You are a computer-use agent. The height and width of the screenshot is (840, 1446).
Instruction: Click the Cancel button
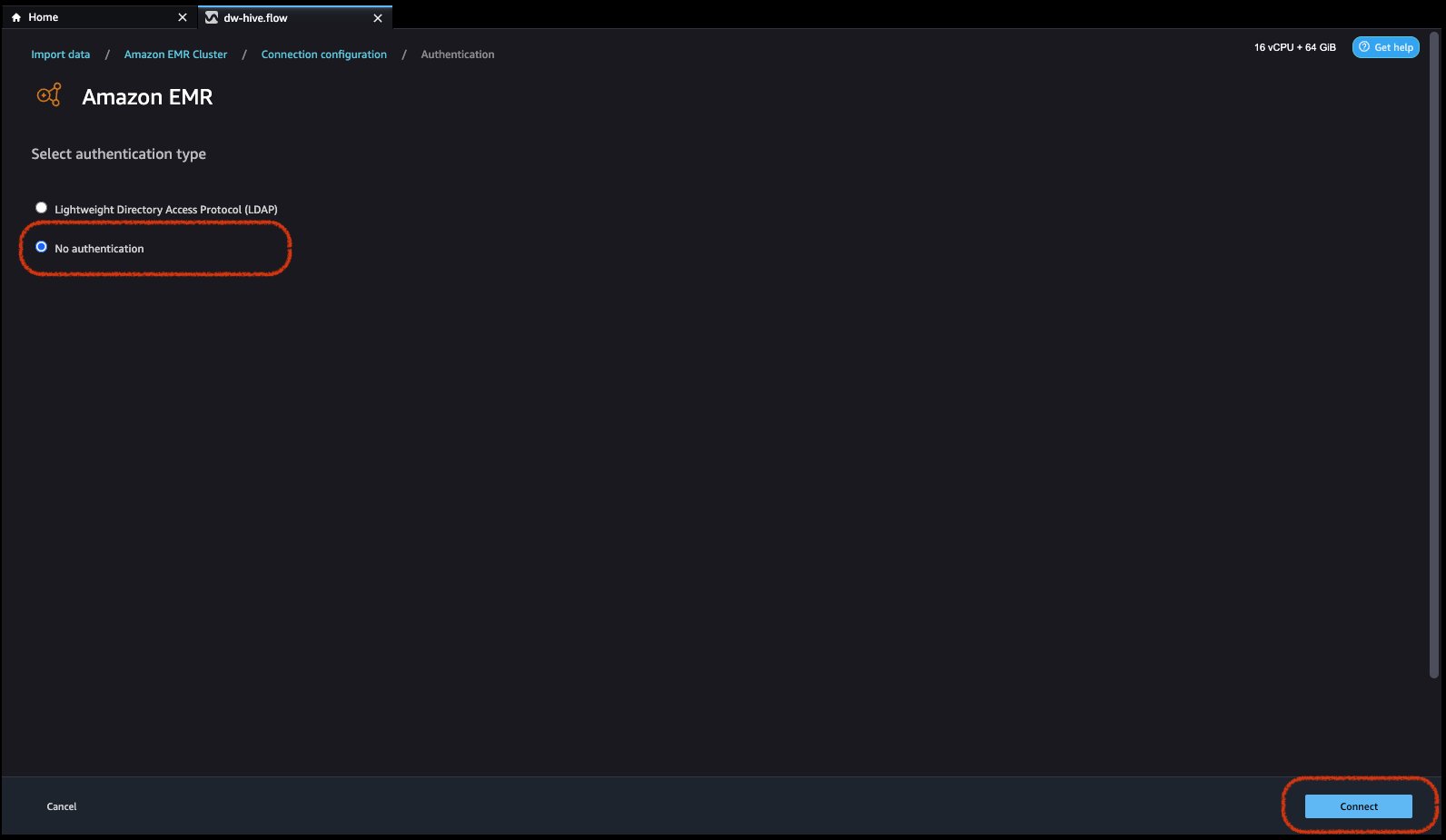tap(62, 806)
